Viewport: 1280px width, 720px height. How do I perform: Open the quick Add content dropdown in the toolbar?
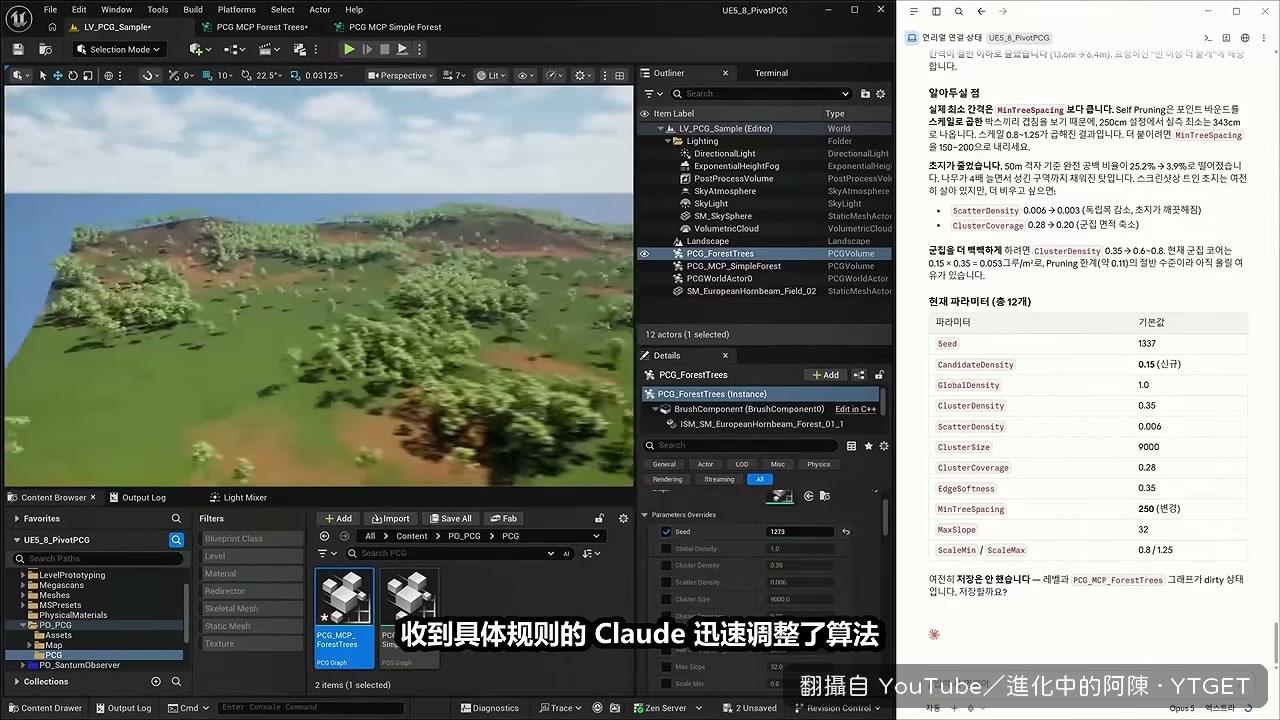click(199, 49)
